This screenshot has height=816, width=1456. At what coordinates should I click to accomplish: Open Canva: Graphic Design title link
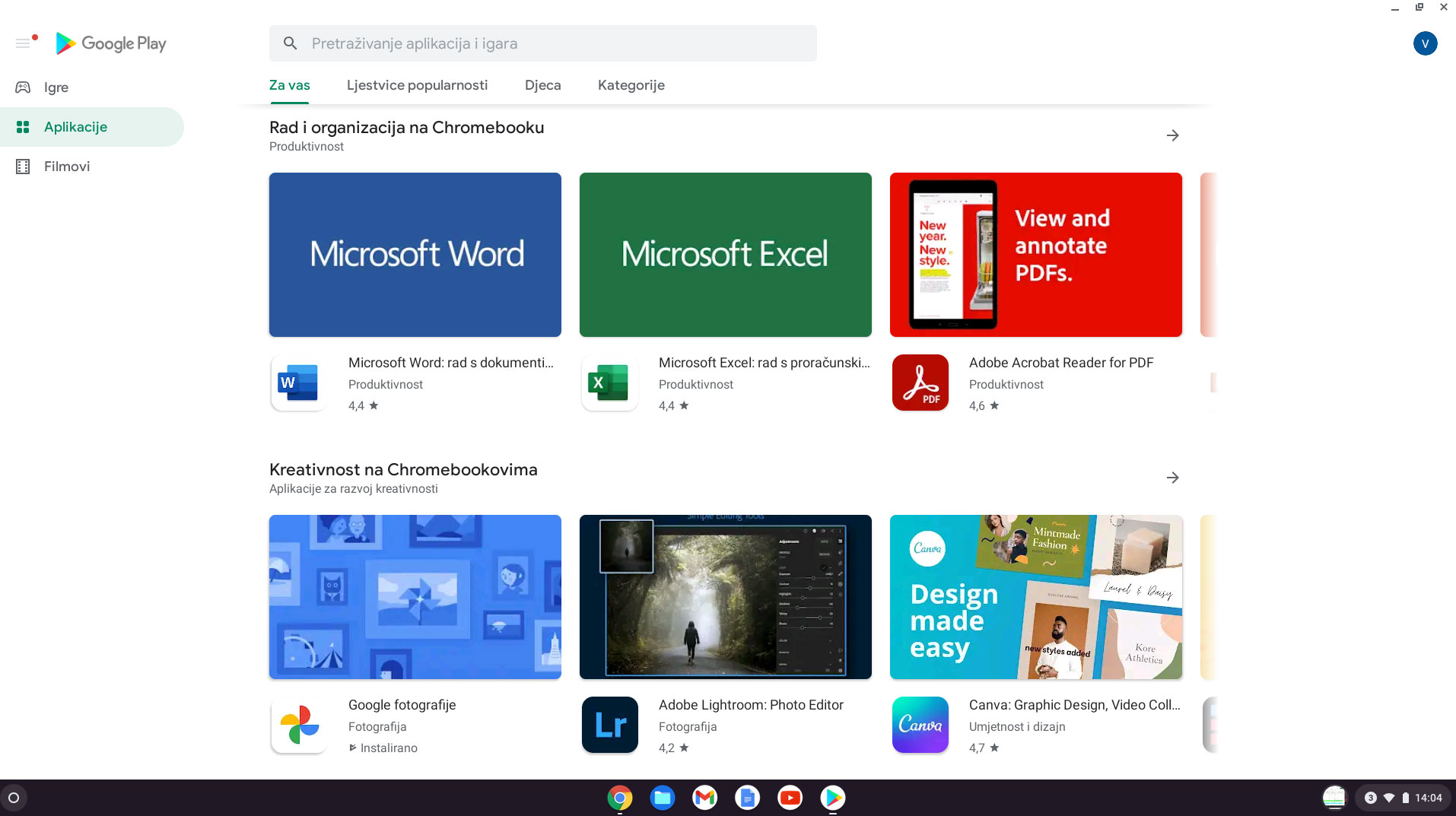pyautogui.click(x=1075, y=705)
